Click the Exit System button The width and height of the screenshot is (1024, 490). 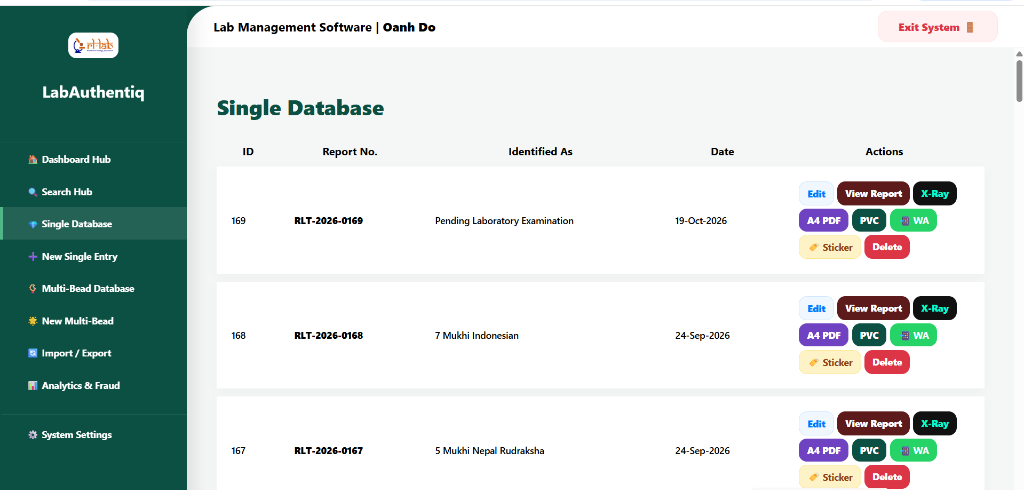[937, 27]
